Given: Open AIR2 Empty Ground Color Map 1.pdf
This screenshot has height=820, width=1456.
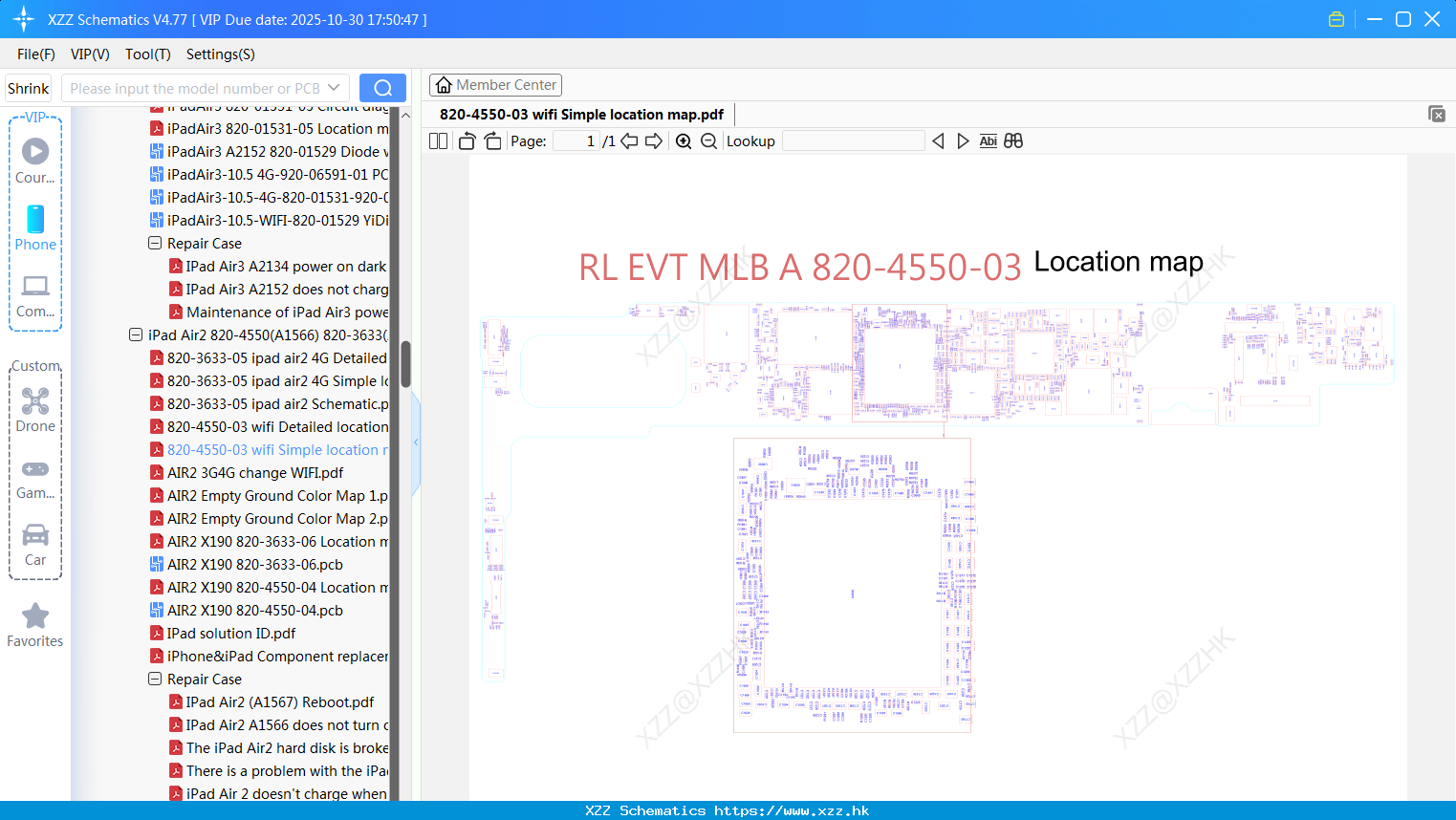Looking at the screenshot, I should pyautogui.click(x=270, y=495).
